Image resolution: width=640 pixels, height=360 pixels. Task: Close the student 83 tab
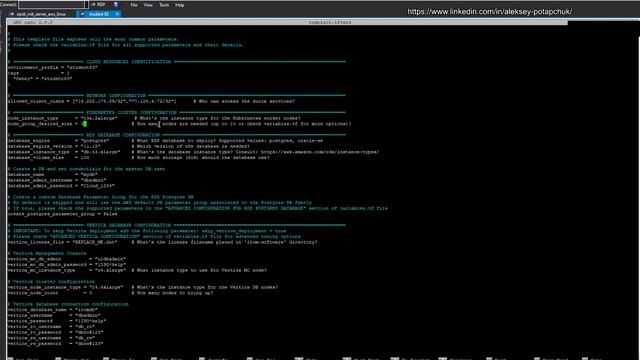(117, 14)
